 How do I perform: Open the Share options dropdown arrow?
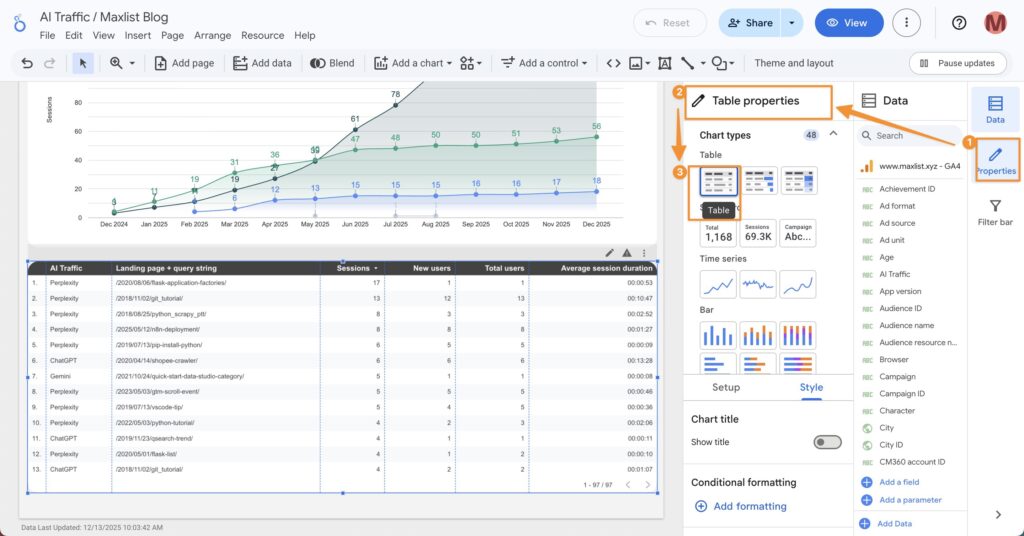(x=792, y=23)
